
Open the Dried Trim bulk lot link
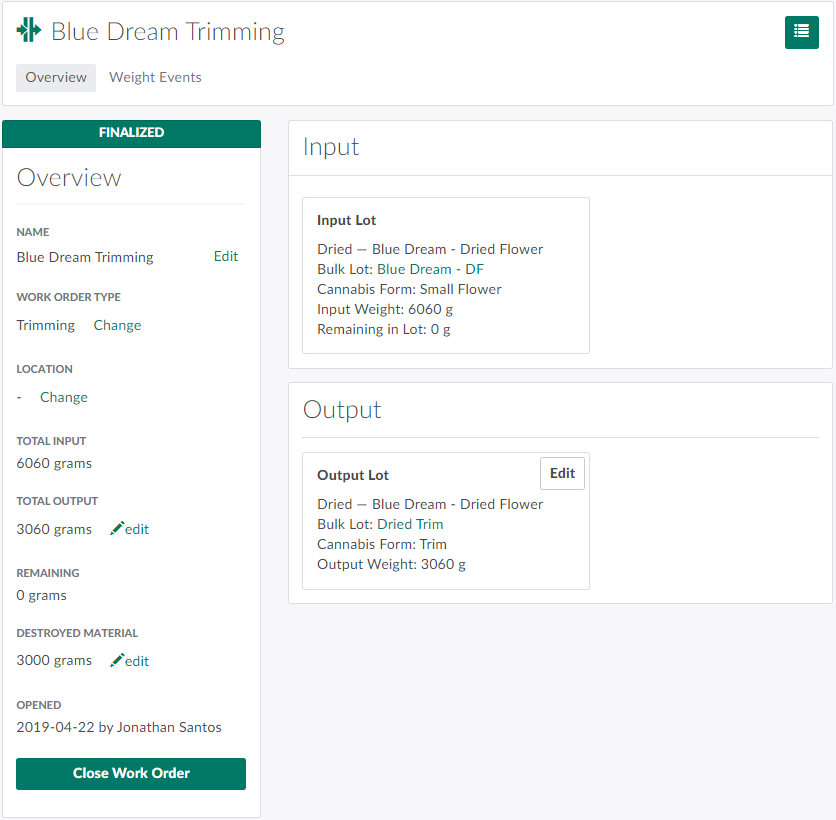click(x=410, y=524)
